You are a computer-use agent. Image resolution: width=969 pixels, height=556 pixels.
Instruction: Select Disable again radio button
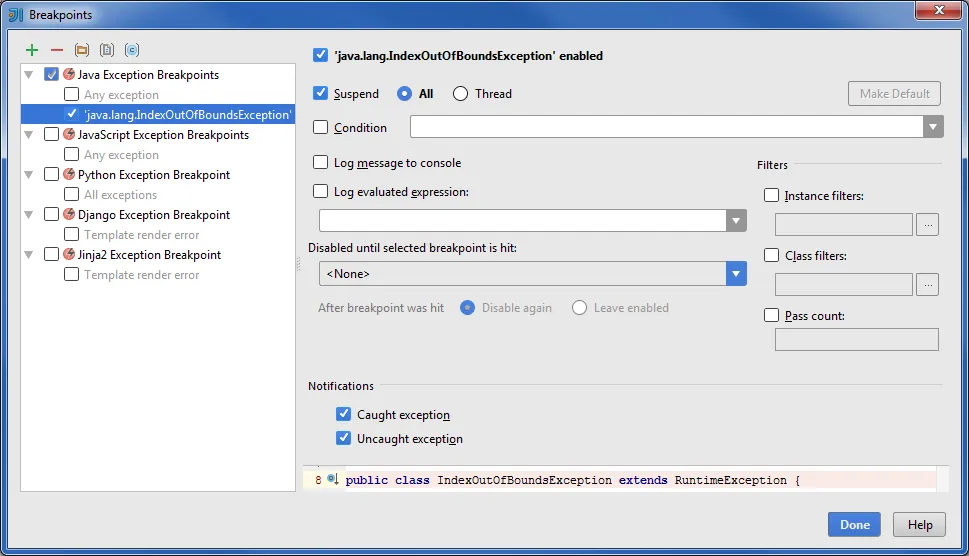[x=467, y=308]
